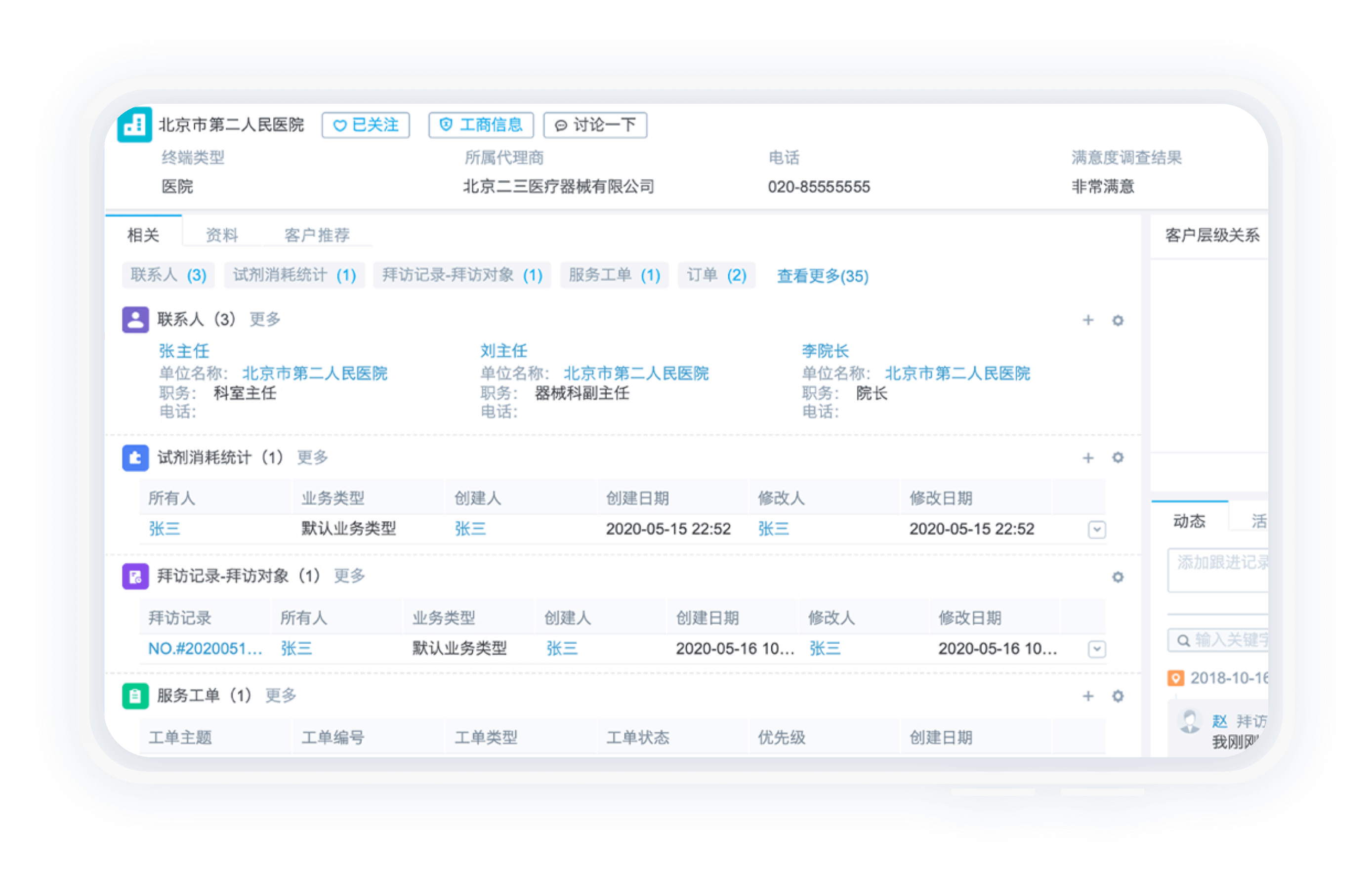Image resolution: width=1372 pixels, height=873 pixels.
Task: Switch to the 客户推荐 tab
Action: [x=316, y=235]
